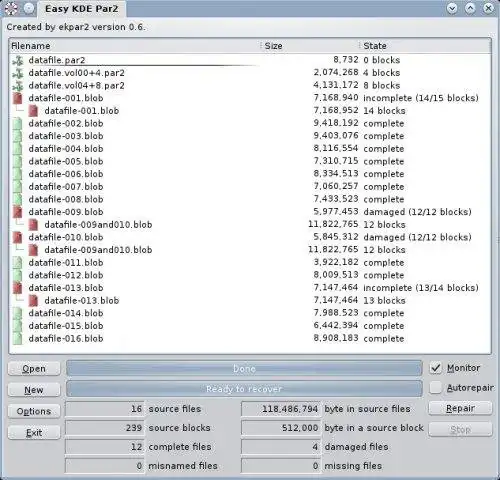Select the datafile-009and010.blob row under datafile-009.blob
Screen dimensions: 500x480
250,225
